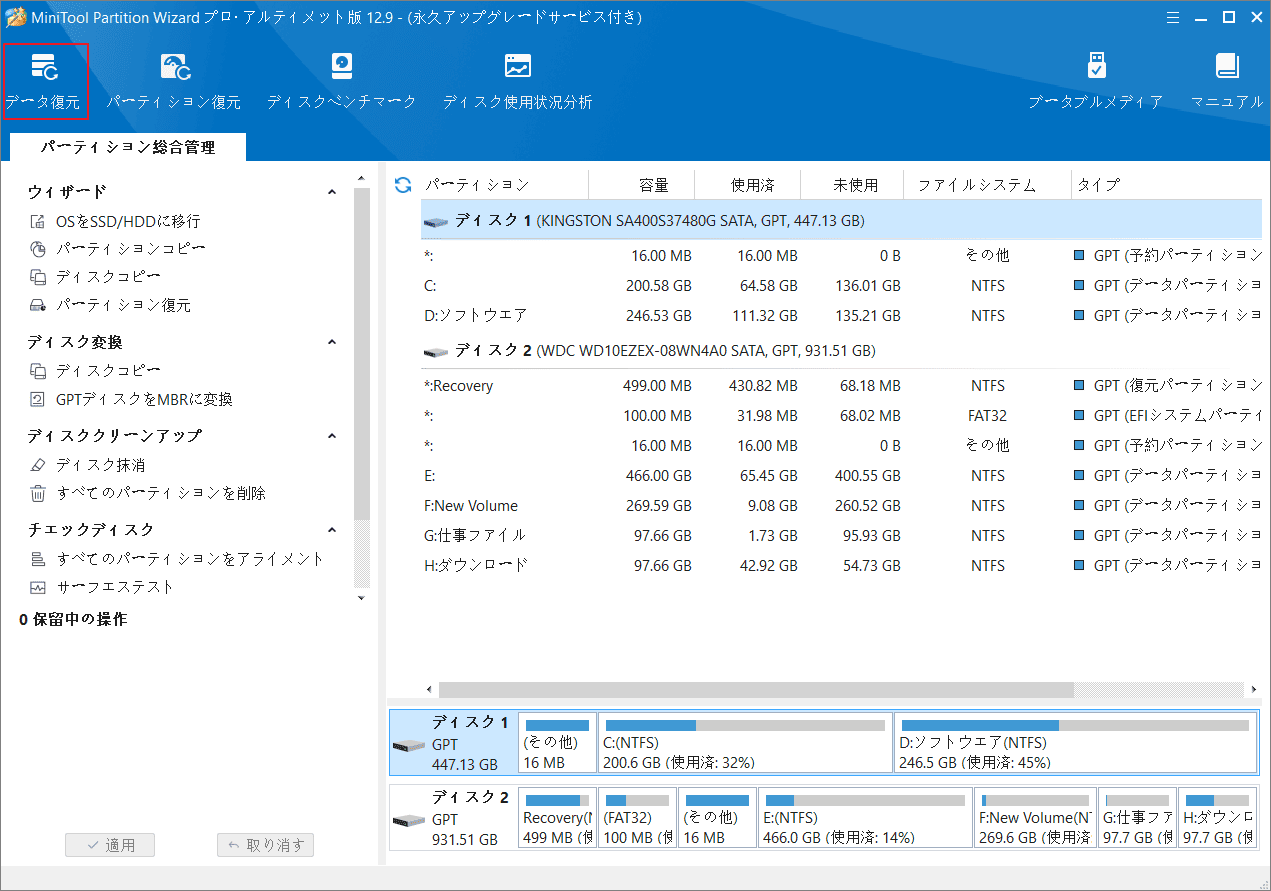Click the horizontal scrollbar right arrow
Viewport: 1271px width, 891px height.
1253,690
